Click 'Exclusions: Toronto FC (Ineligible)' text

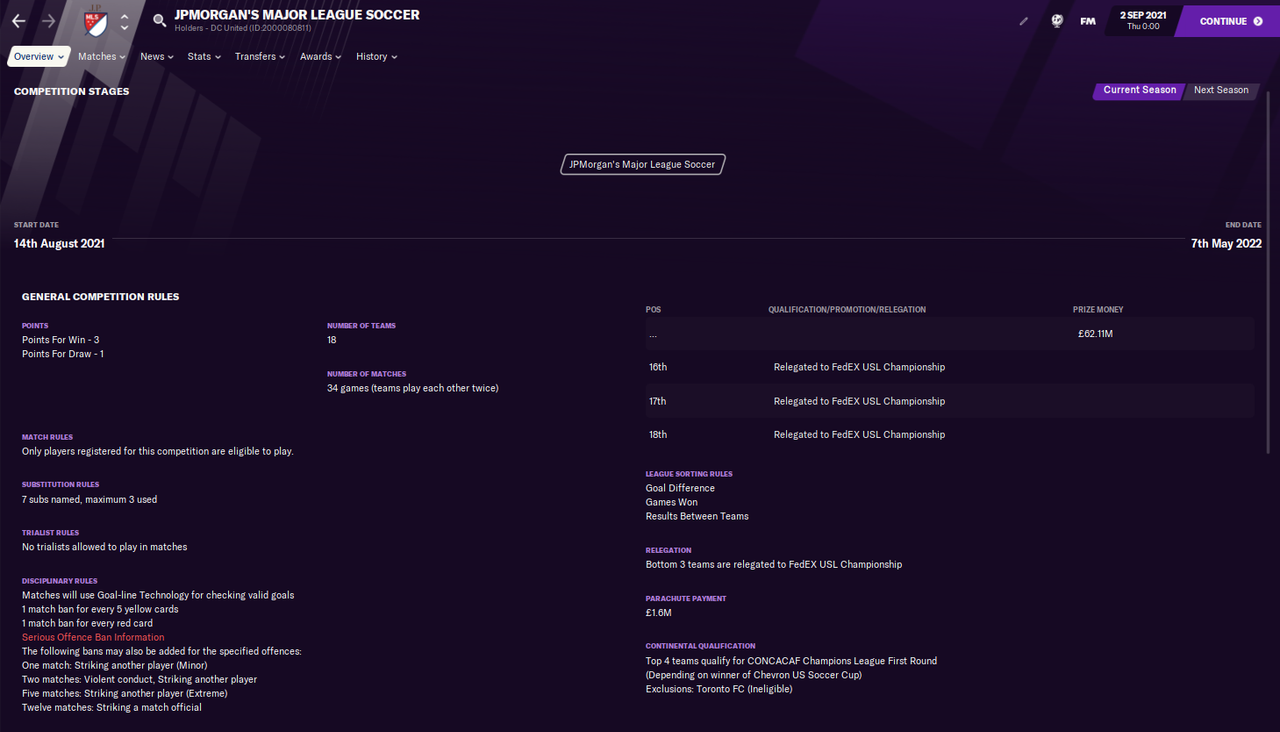point(719,689)
